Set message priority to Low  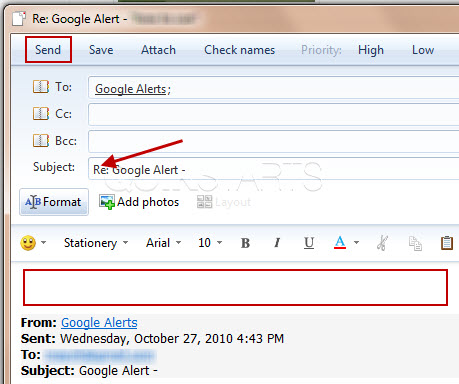pos(423,50)
